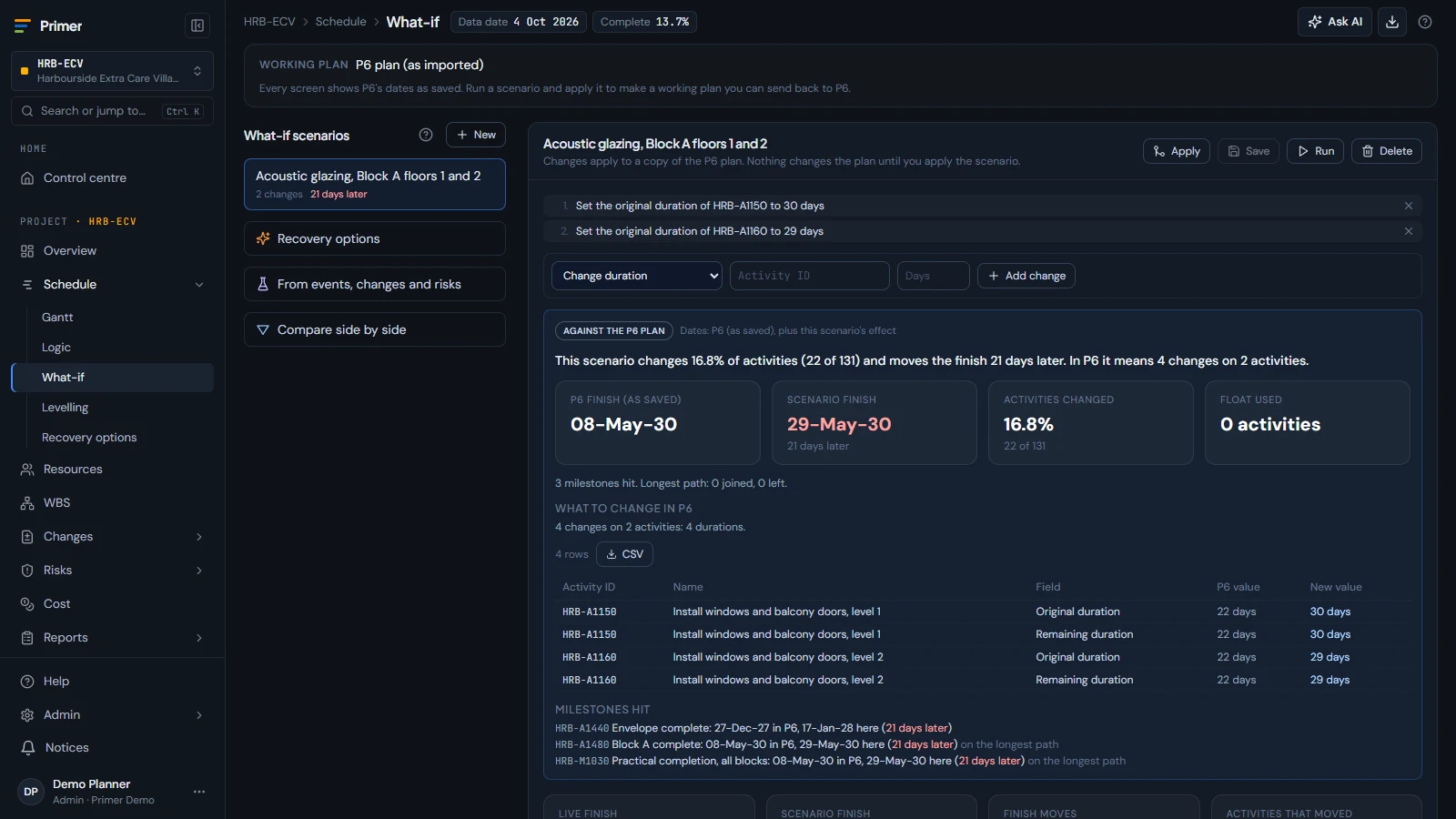Open From events, changes and risks
The height and width of the screenshot is (819, 1456).
[375, 284]
